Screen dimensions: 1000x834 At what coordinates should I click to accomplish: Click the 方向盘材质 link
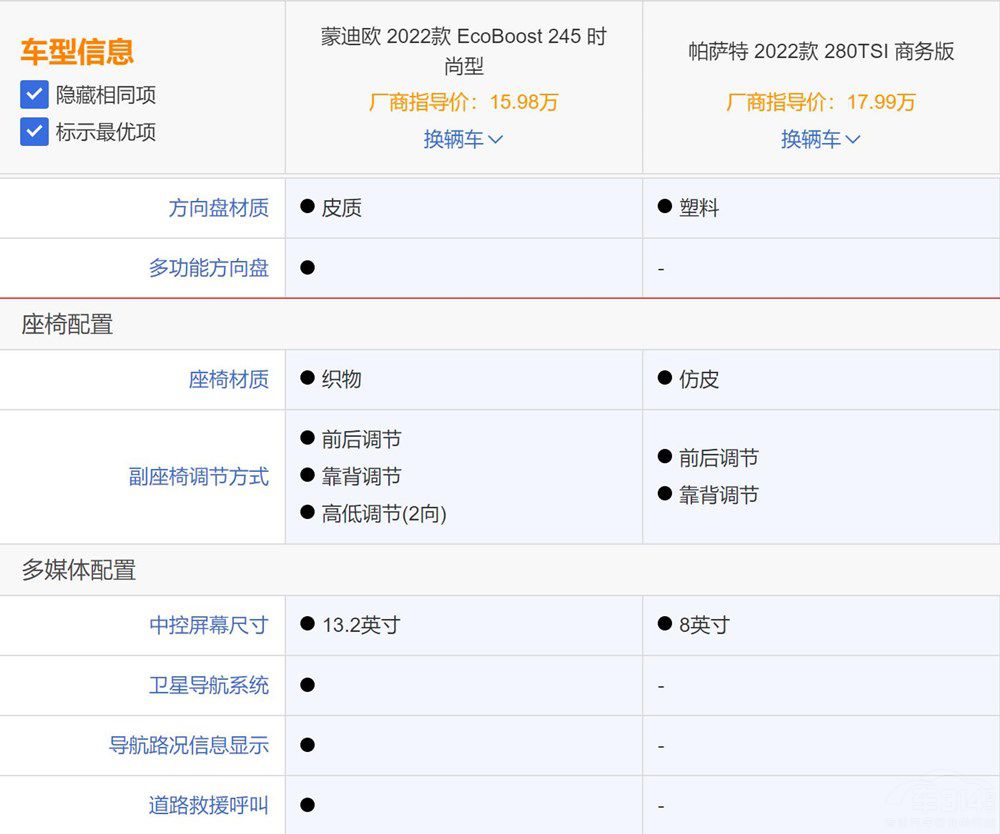(x=218, y=208)
